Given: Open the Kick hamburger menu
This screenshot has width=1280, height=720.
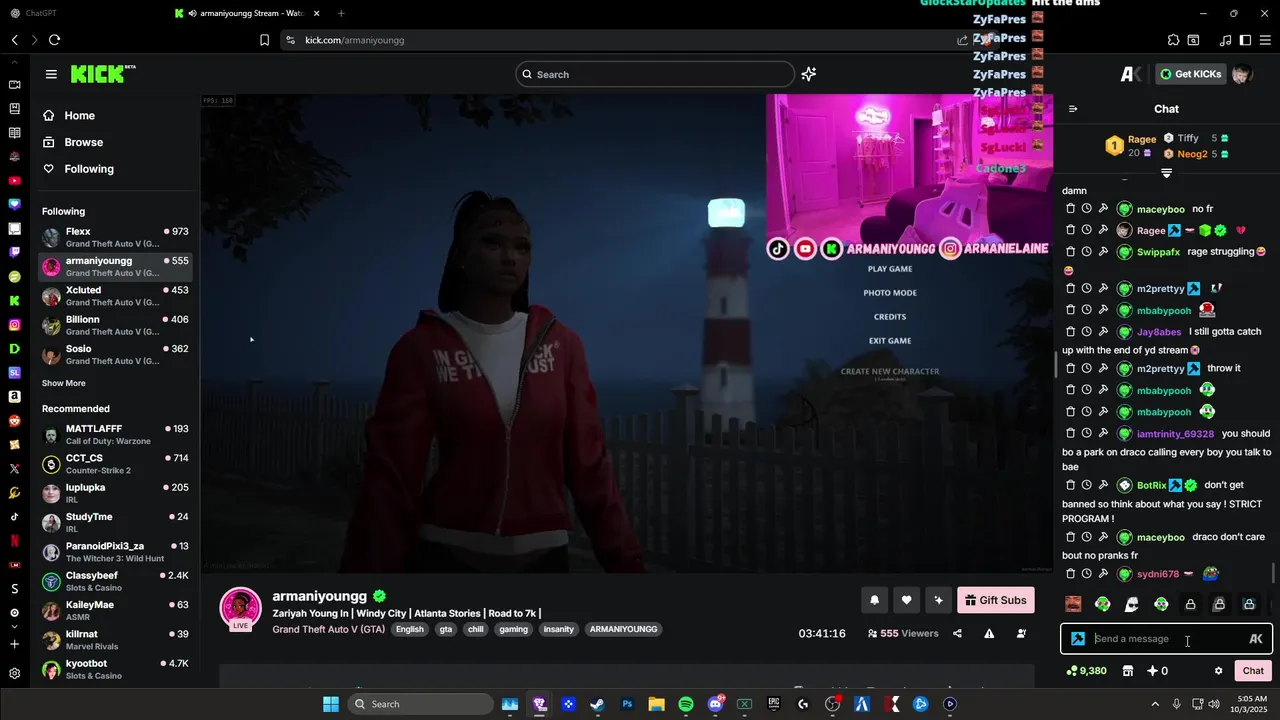Looking at the screenshot, I should point(51,74).
